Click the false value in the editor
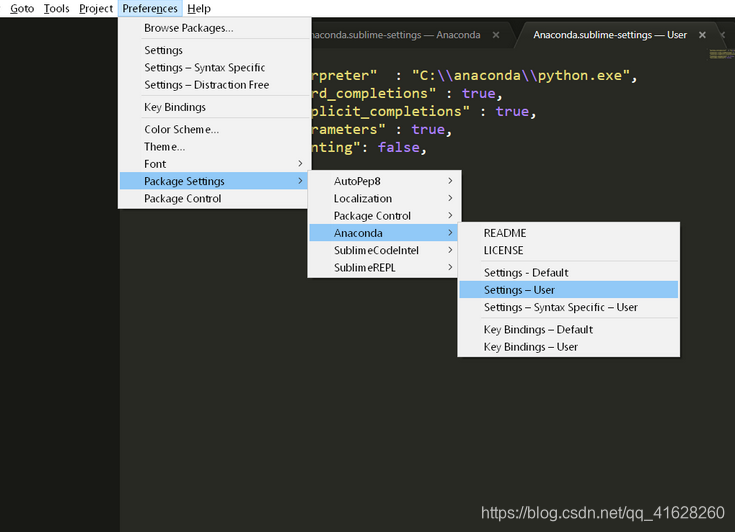The image size is (735, 532). pyautogui.click(x=398, y=148)
